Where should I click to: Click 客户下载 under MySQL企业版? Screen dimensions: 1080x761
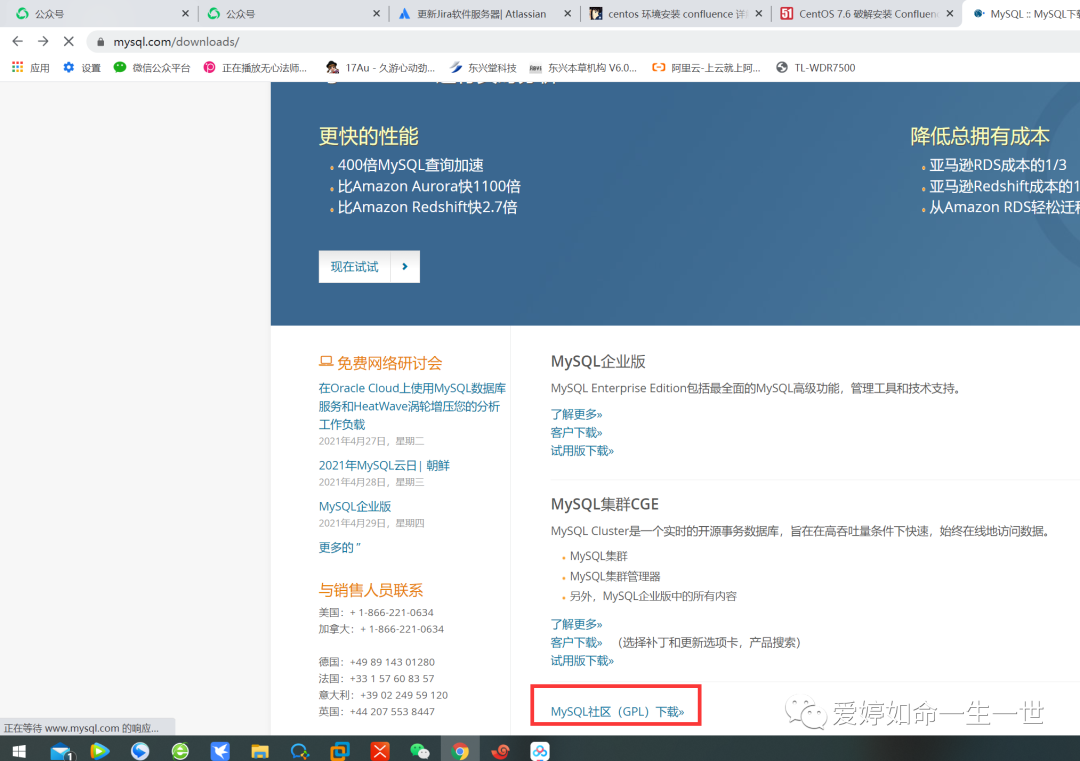[x=576, y=432]
